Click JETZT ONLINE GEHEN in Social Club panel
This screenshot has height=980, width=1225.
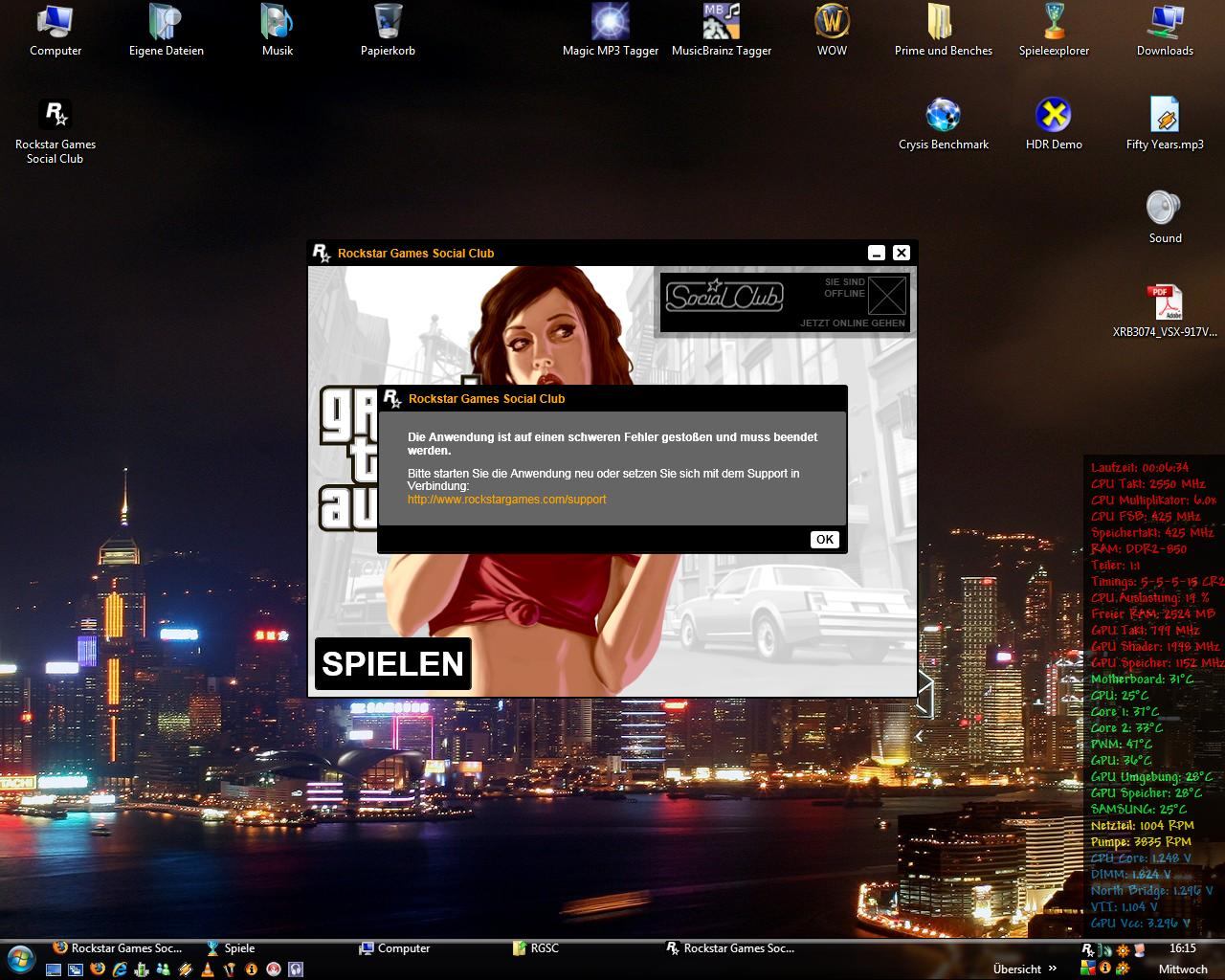(x=852, y=323)
